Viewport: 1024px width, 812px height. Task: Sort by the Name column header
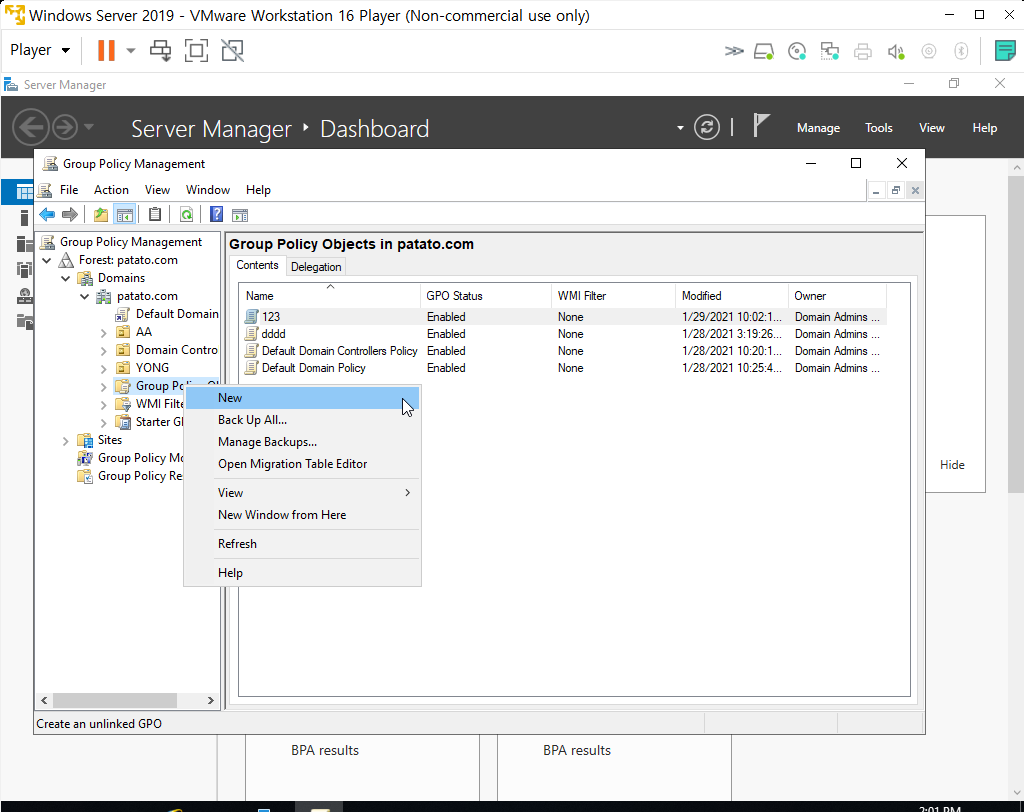tap(330, 296)
